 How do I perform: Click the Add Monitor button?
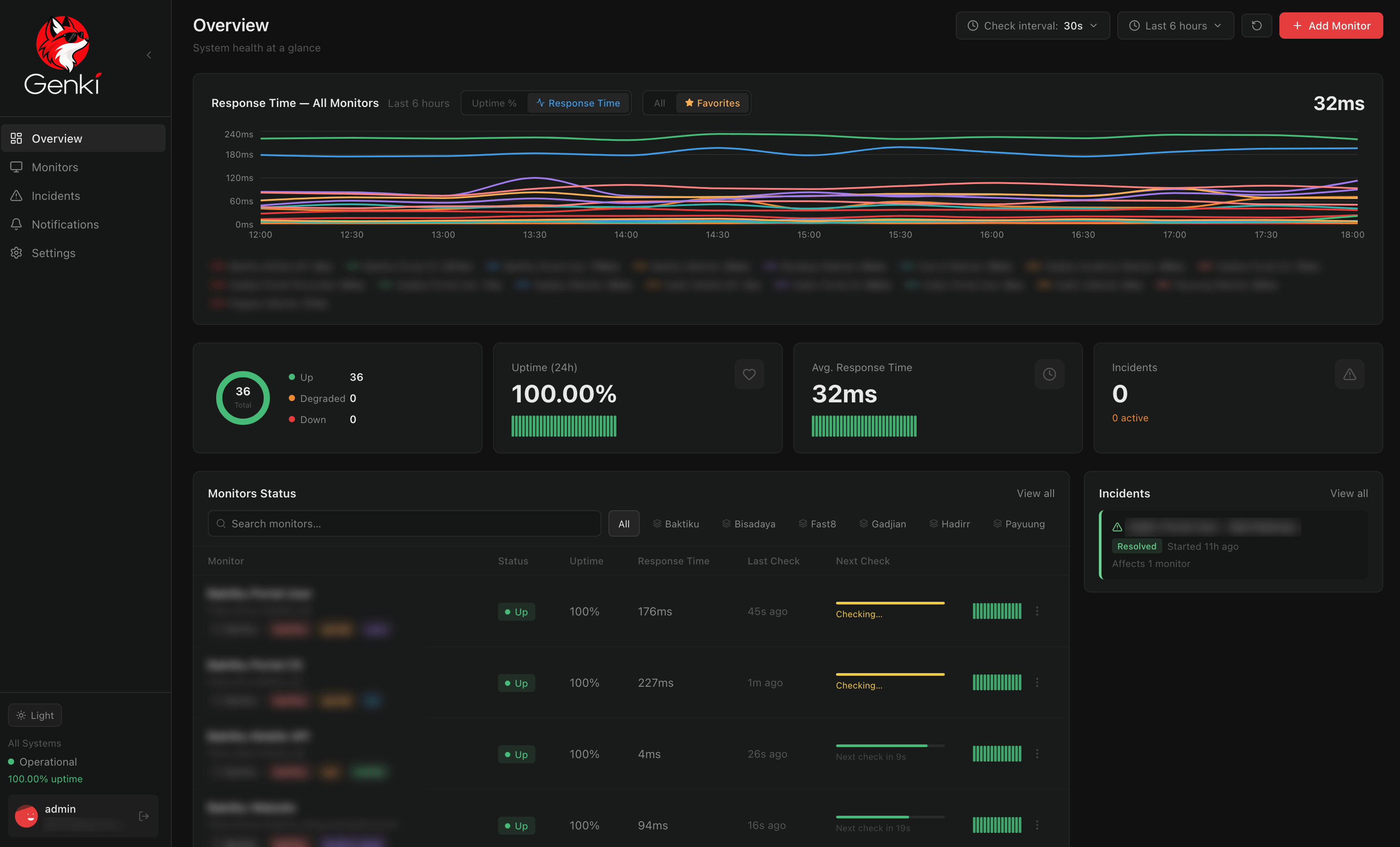pos(1331,26)
